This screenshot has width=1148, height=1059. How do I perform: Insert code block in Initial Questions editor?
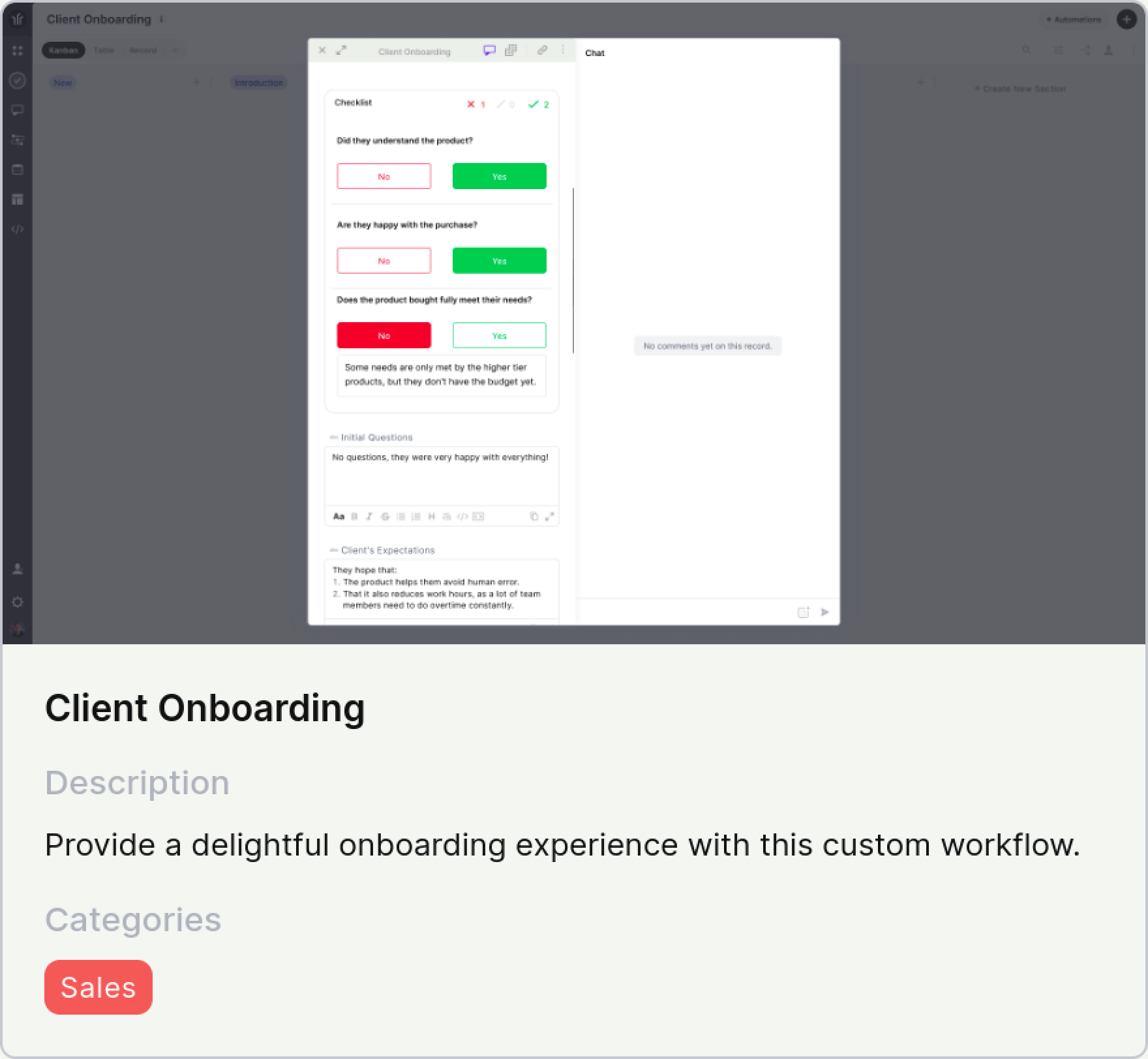pos(462,516)
